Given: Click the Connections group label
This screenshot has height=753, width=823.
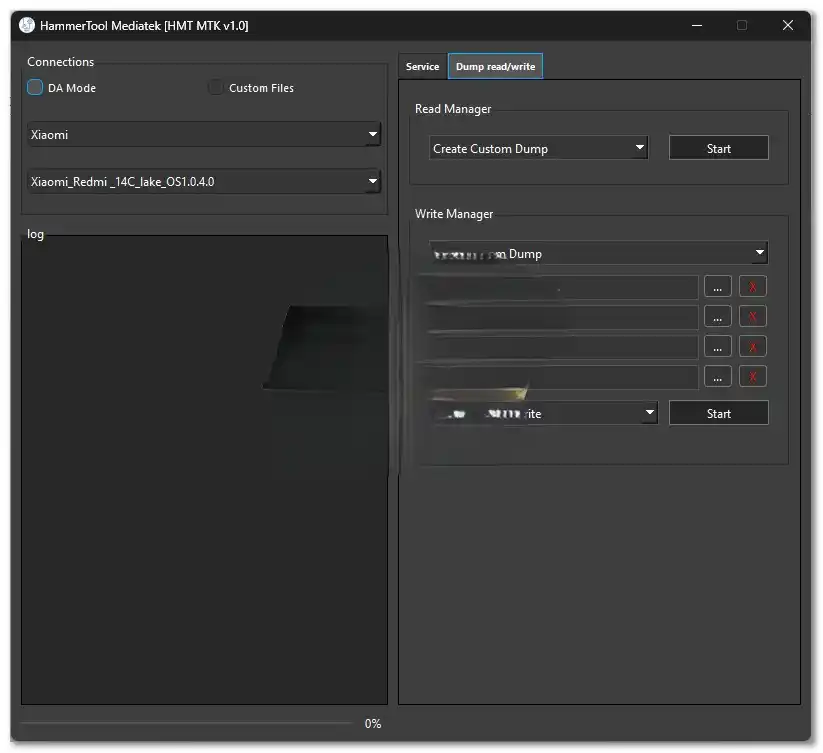Looking at the screenshot, I should pos(60,61).
